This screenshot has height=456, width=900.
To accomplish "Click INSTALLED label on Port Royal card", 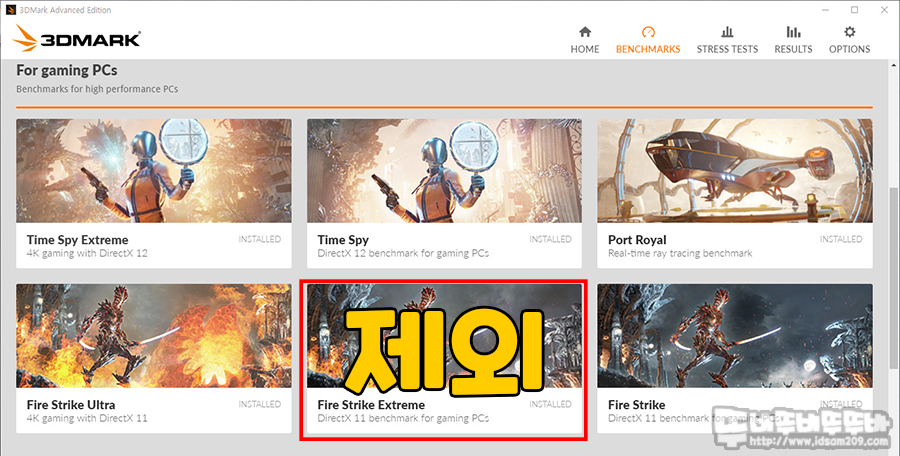I will point(841,239).
